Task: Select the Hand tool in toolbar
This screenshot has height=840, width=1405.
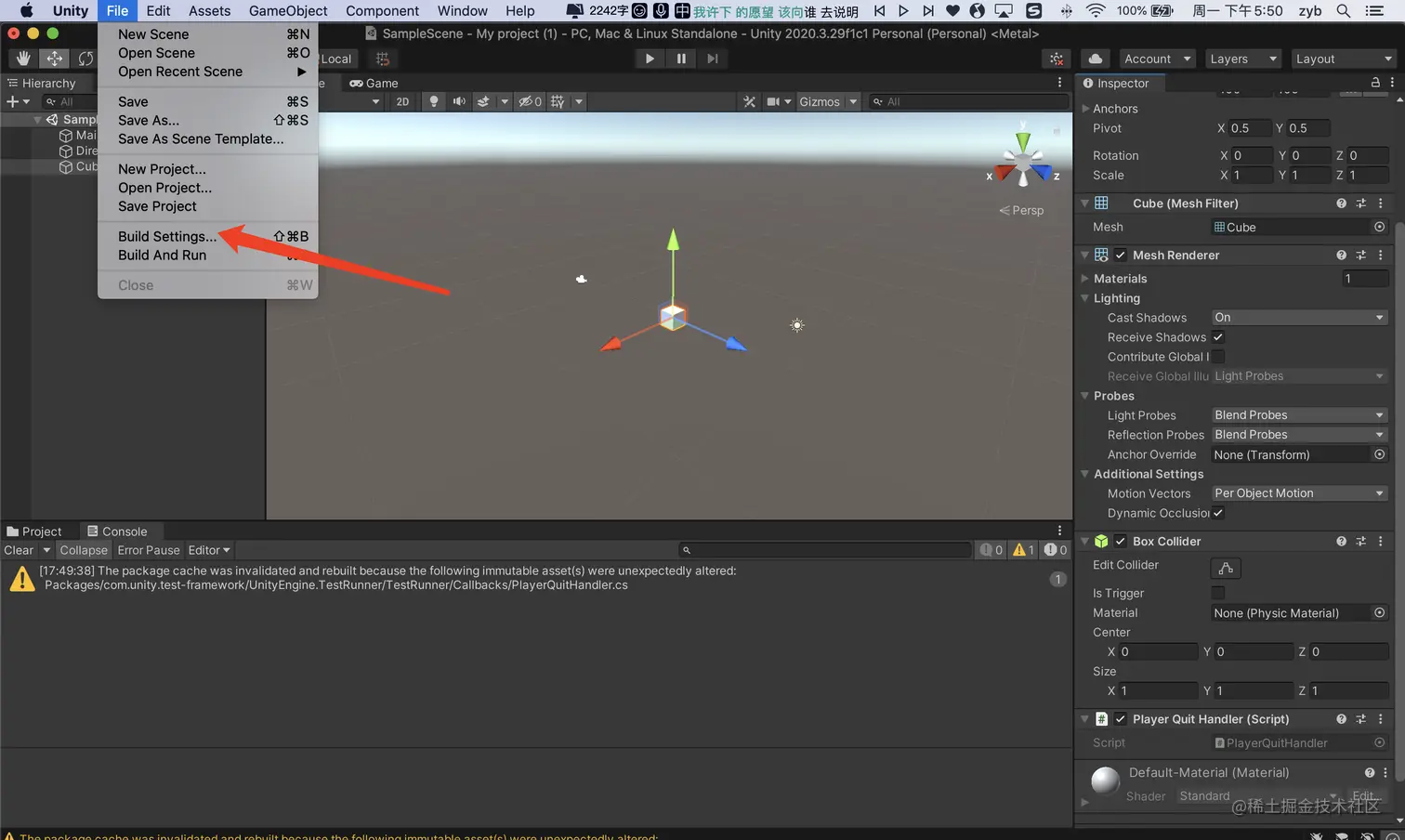Action: pyautogui.click(x=23, y=59)
